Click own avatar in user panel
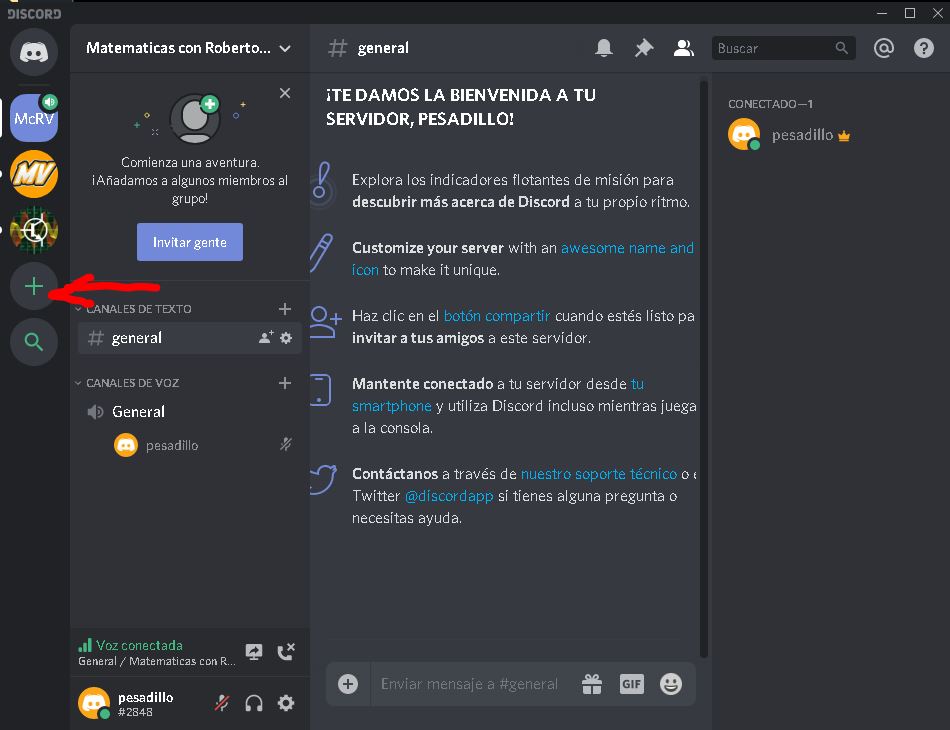The height and width of the screenshot is (730, 950). [x=94, y=703]
